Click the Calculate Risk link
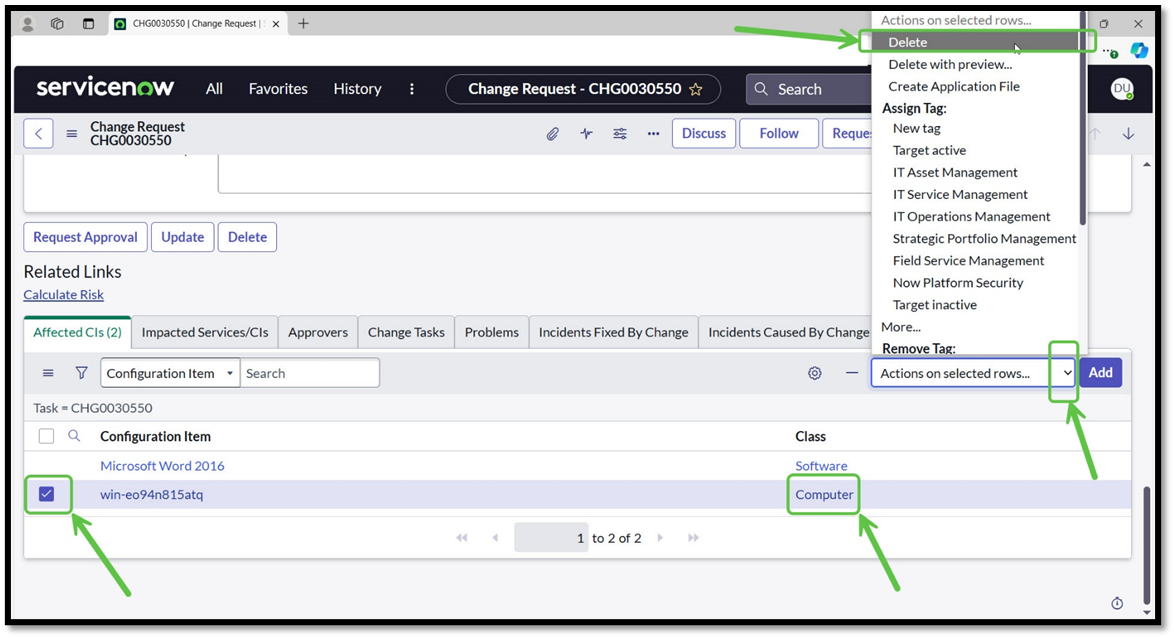The height and width of the screenshot is (638, 1174). (x=64, y=295)
